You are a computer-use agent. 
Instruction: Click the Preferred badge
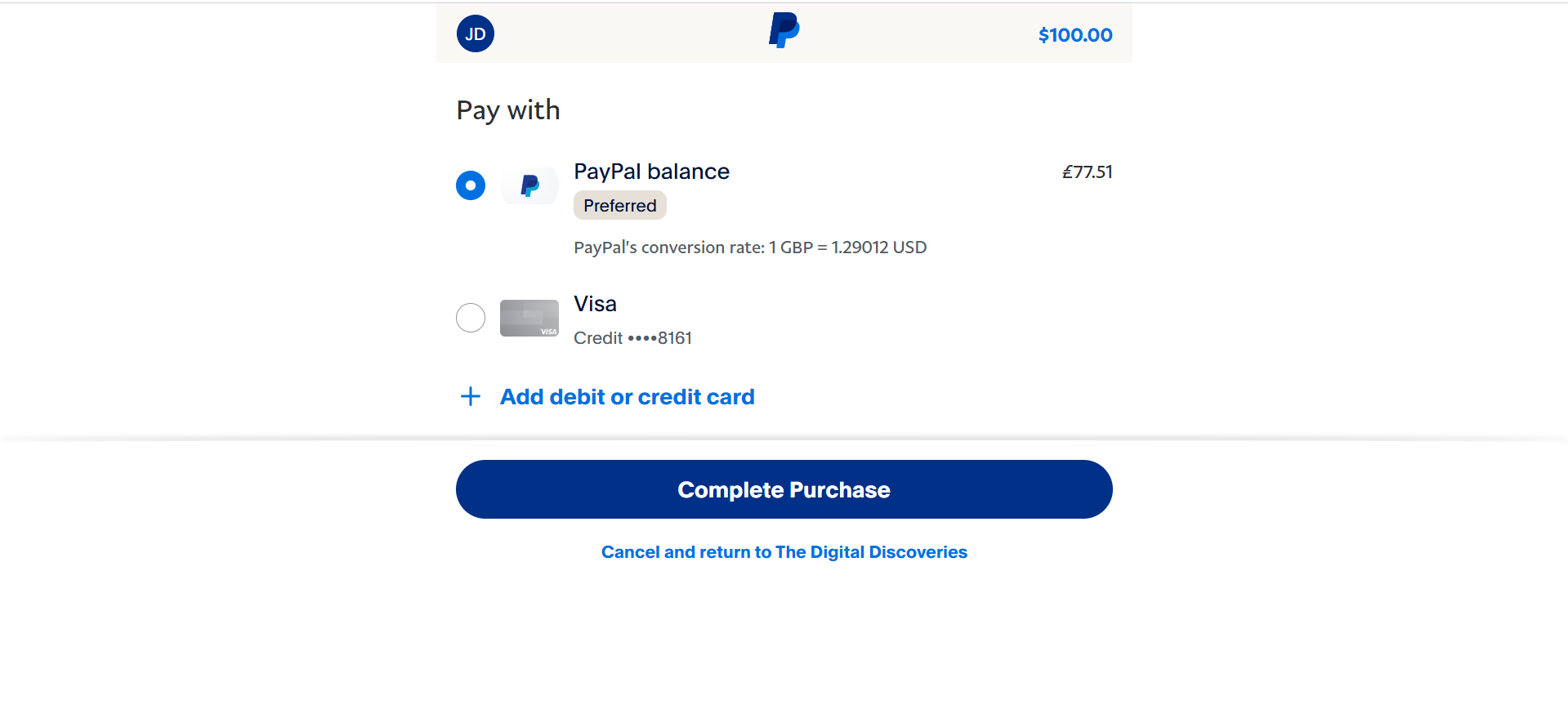click(x=619, y=205)
